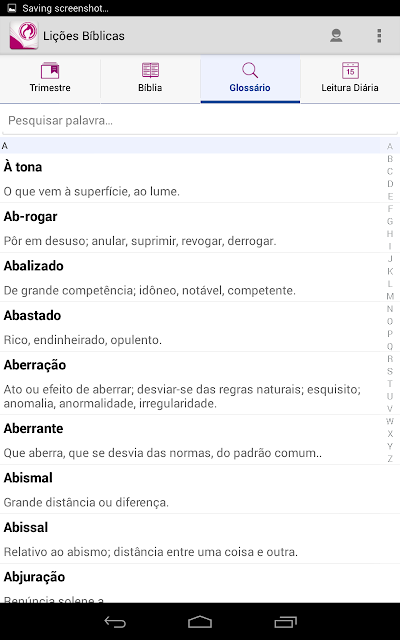Tap the Trimestre bookmark icon

coord(50,71)
